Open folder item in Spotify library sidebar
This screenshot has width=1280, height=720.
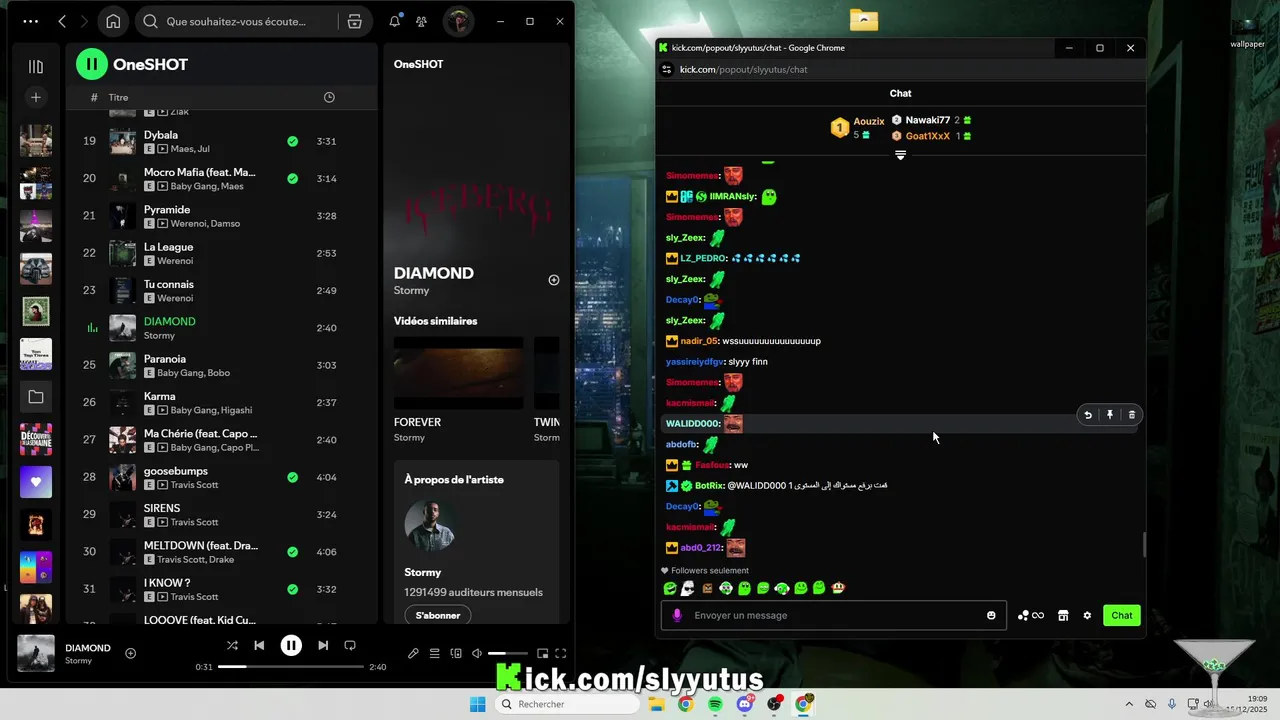coord(36,397)
